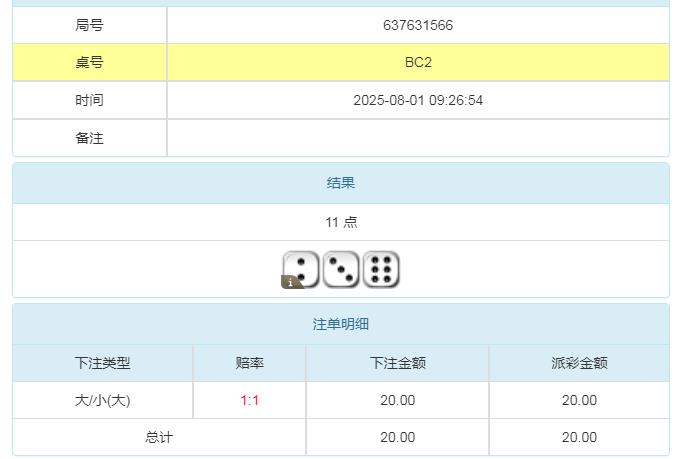The image size is (676, 459).
Task: Click the 总计 total row label
Action: (x=159, y=437)
